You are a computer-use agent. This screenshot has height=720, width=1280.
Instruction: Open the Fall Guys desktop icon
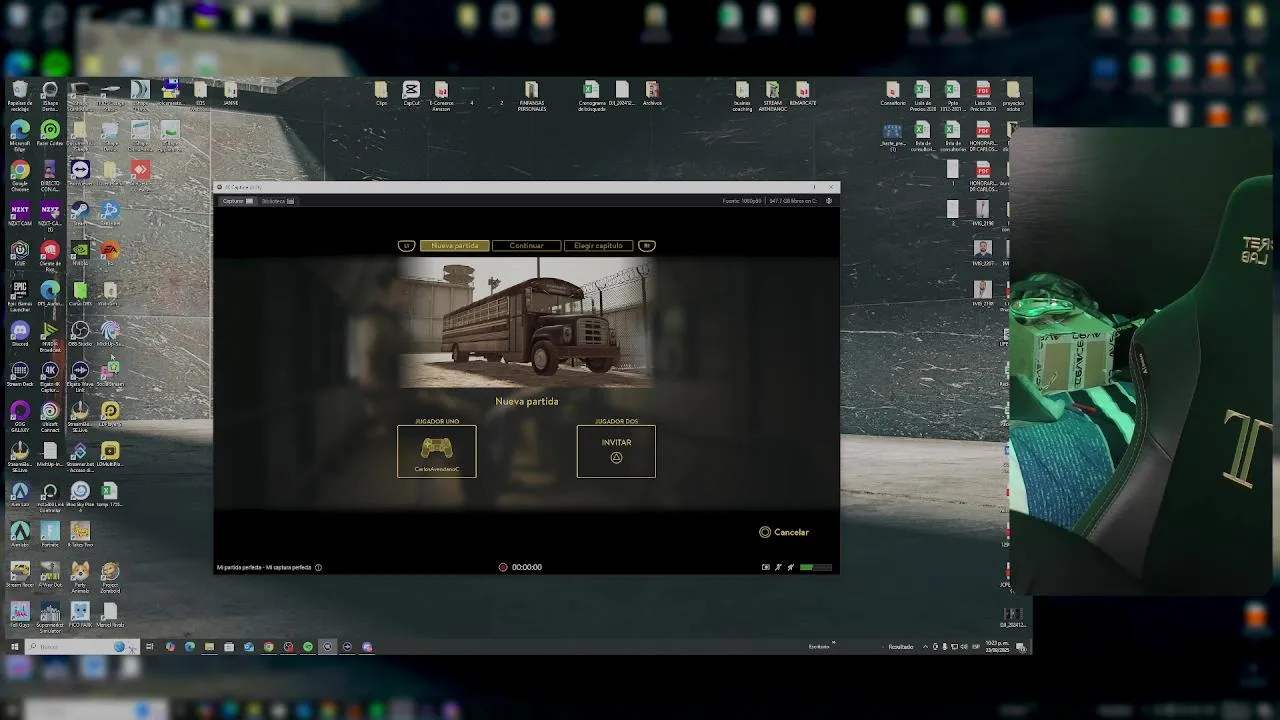[20, 615]
